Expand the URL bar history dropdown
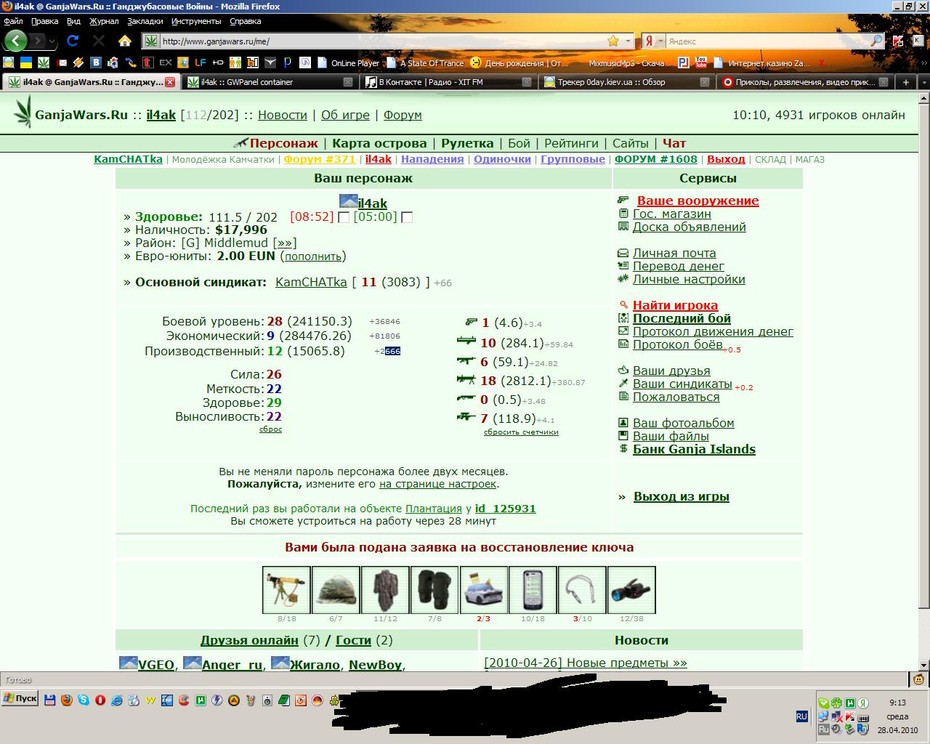This screenshot has height=744, width=930. coord(628,41)
